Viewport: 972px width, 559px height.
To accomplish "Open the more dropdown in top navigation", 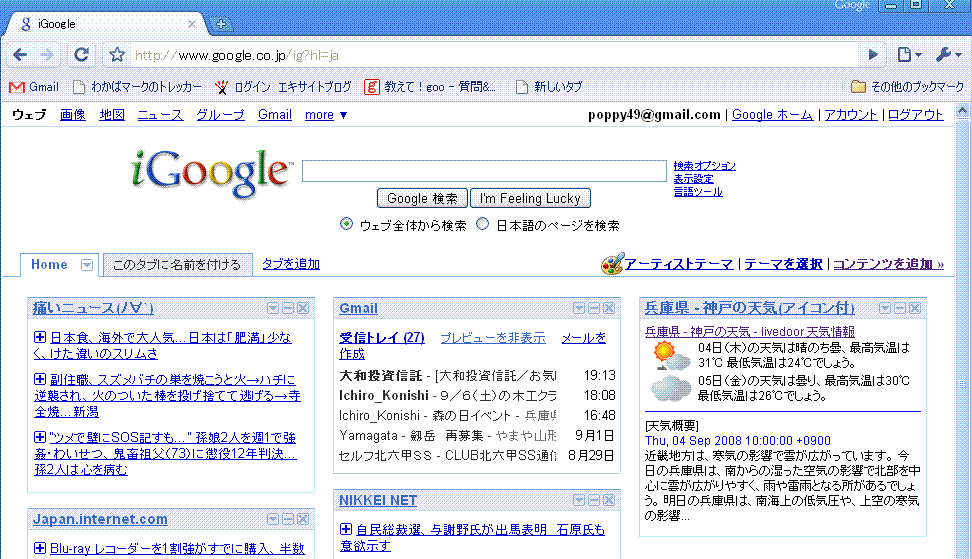I will pos(326,115).
